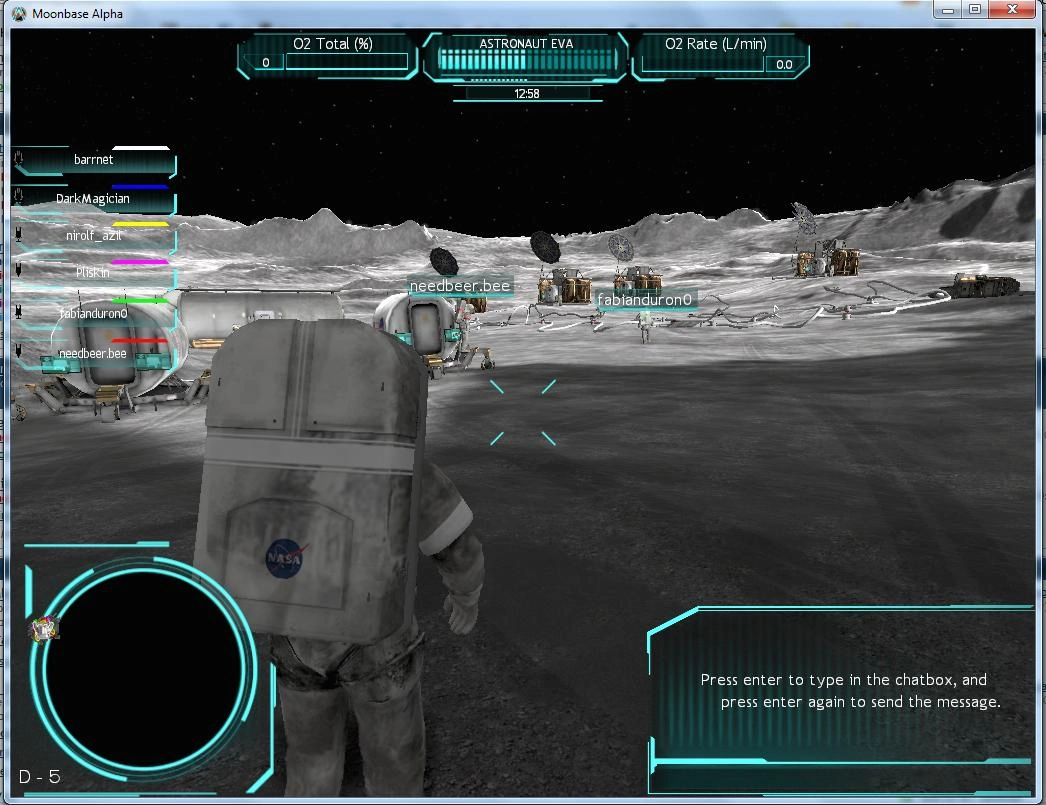The image size is (1046, 805).
Task: Close the Moonbase Alpha window
Action: (1012, 9)
